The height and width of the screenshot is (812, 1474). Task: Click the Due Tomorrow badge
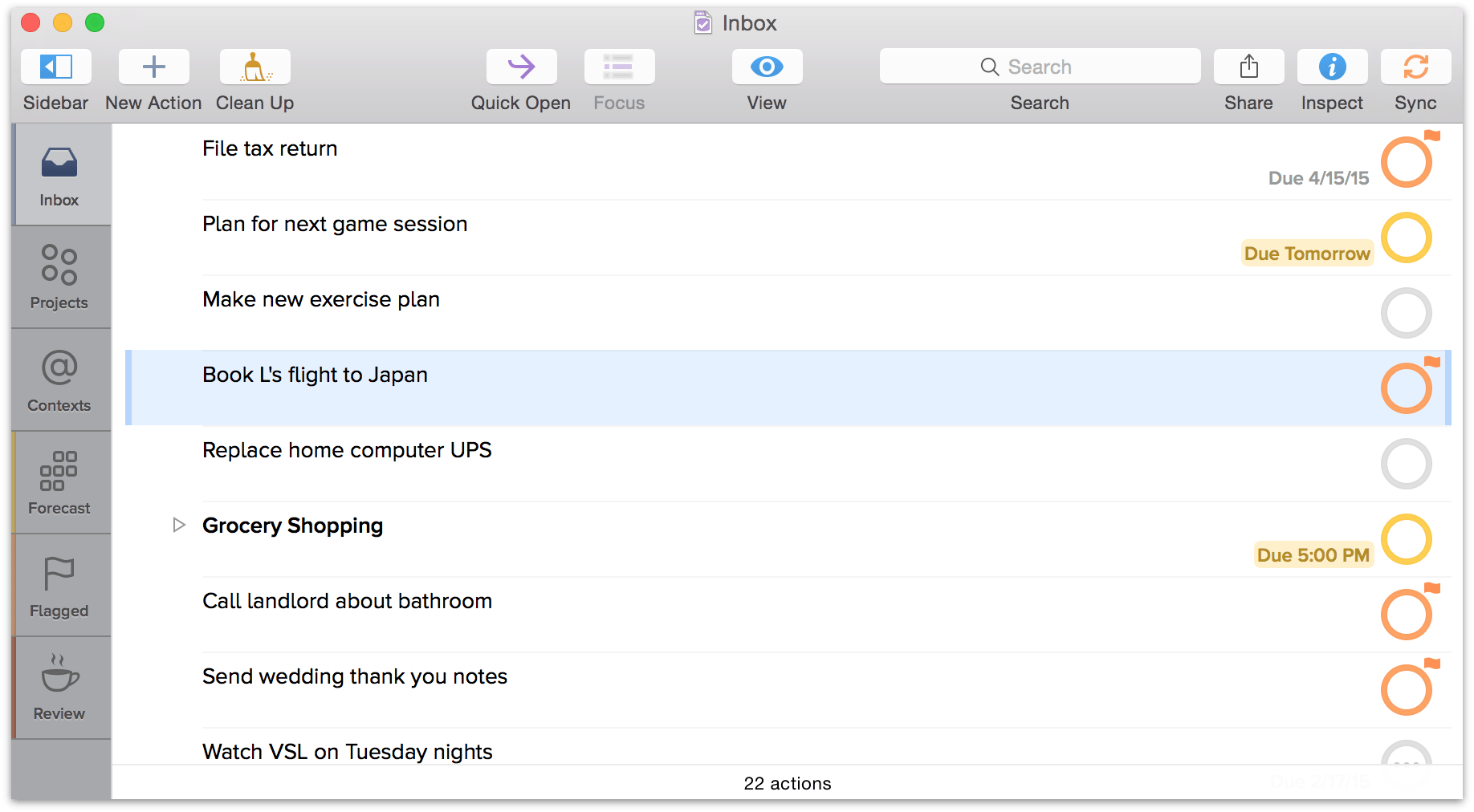pyautogui.click(x=1307, y=254)
